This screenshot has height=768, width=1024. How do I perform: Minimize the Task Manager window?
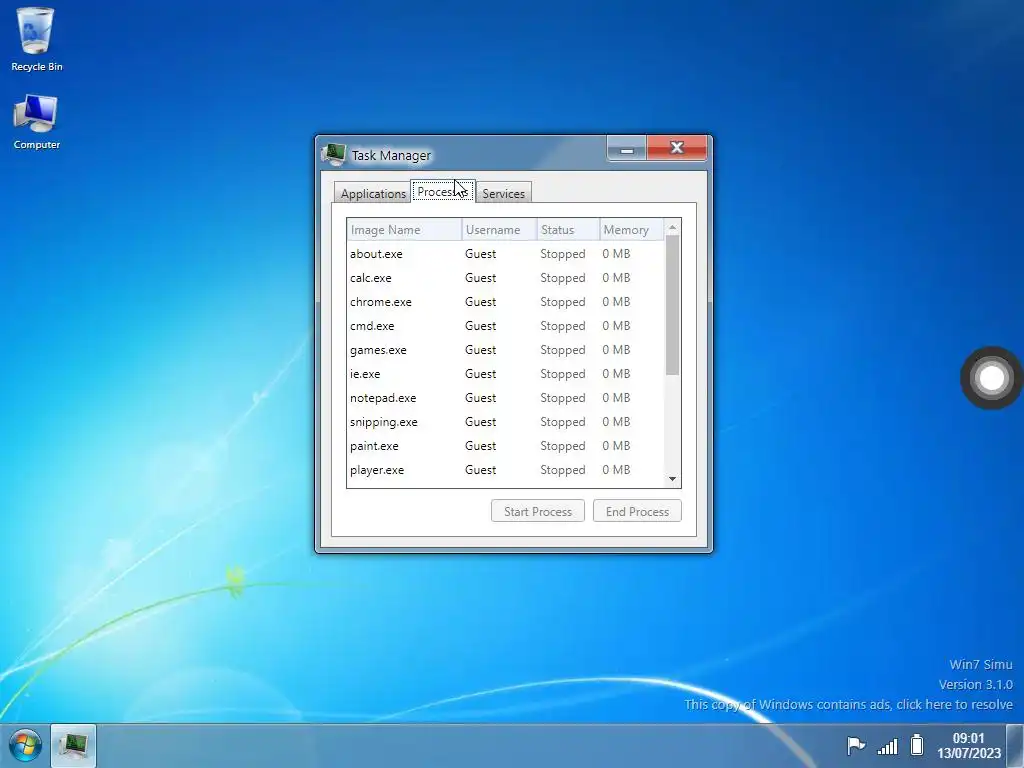click(626, 148)
